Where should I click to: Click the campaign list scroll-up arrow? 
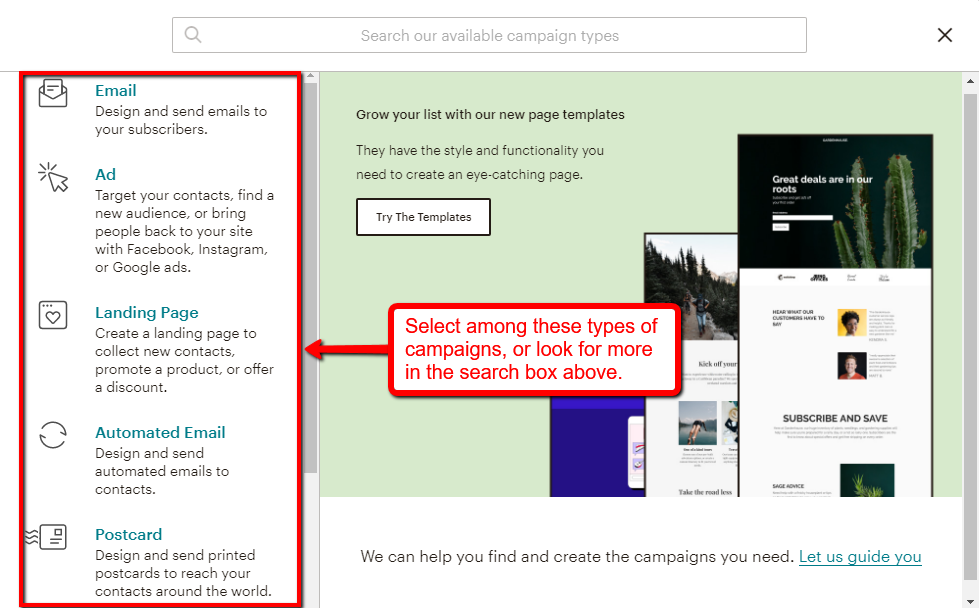coord(311,76)
